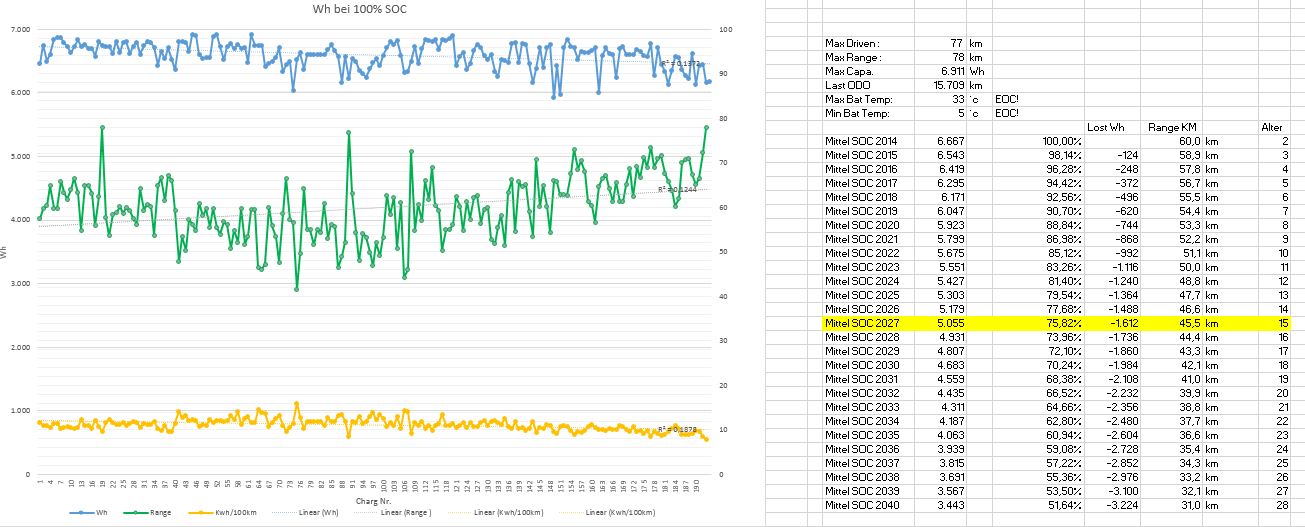The width and height of the screenshot is (1305, 527).
Task: Select EOC! cell beside Max Bat Temp
Action: click(x=1009, y=100)
